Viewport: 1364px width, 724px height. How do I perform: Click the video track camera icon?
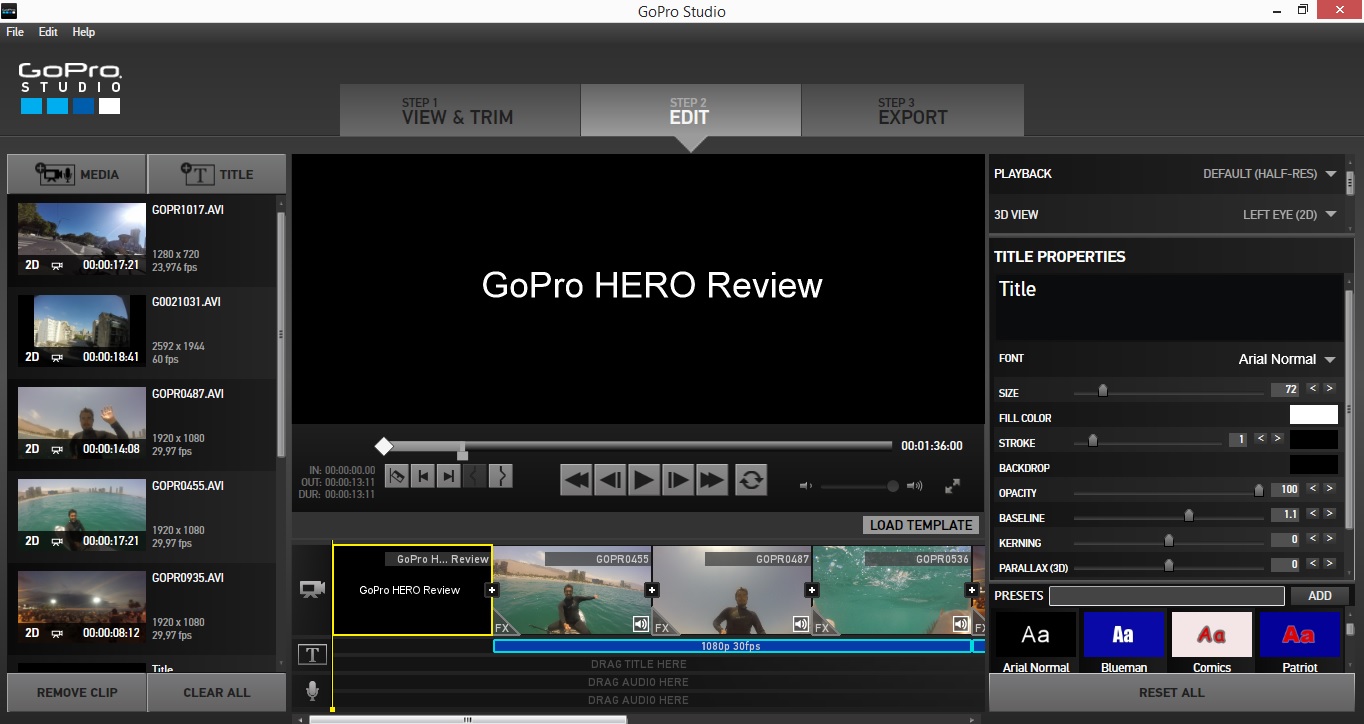tap(312, 589)
